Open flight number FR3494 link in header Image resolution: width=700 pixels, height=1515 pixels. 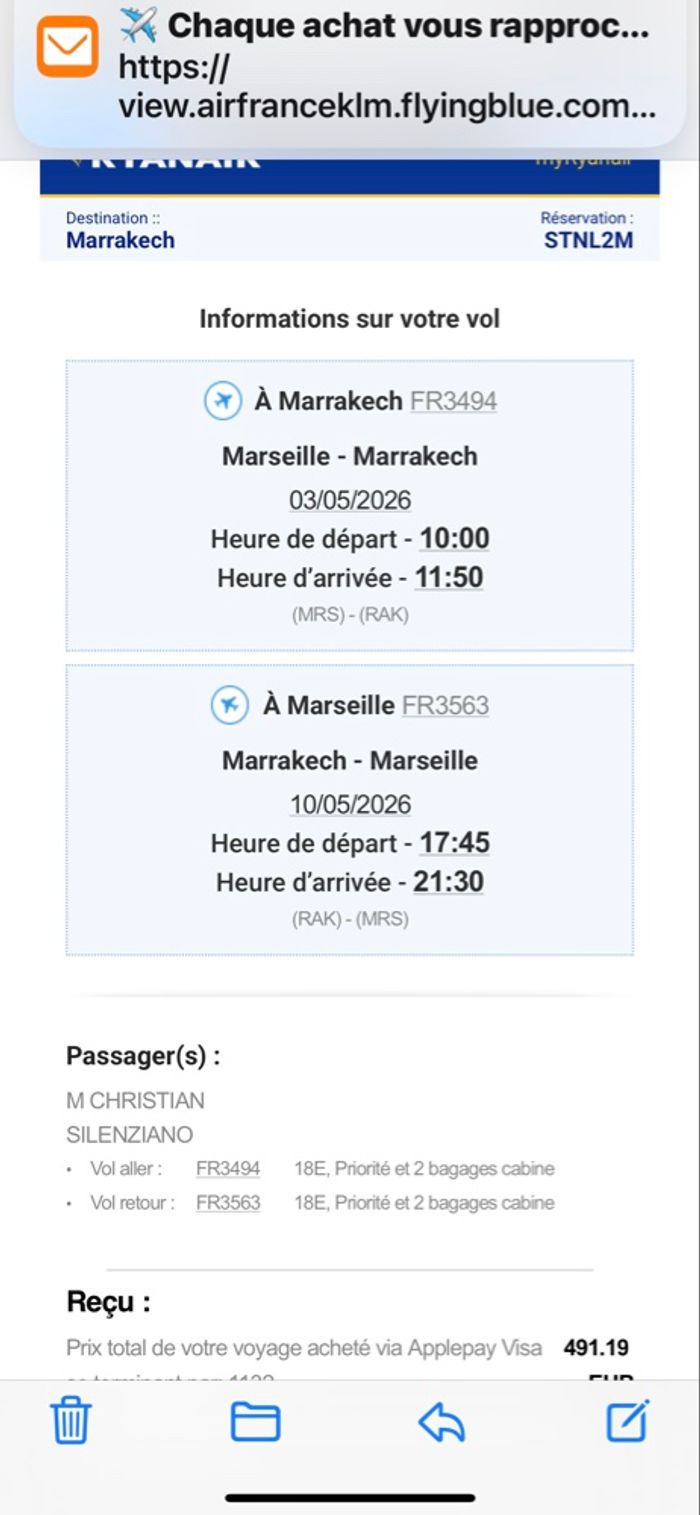click(x=453, y=401)
